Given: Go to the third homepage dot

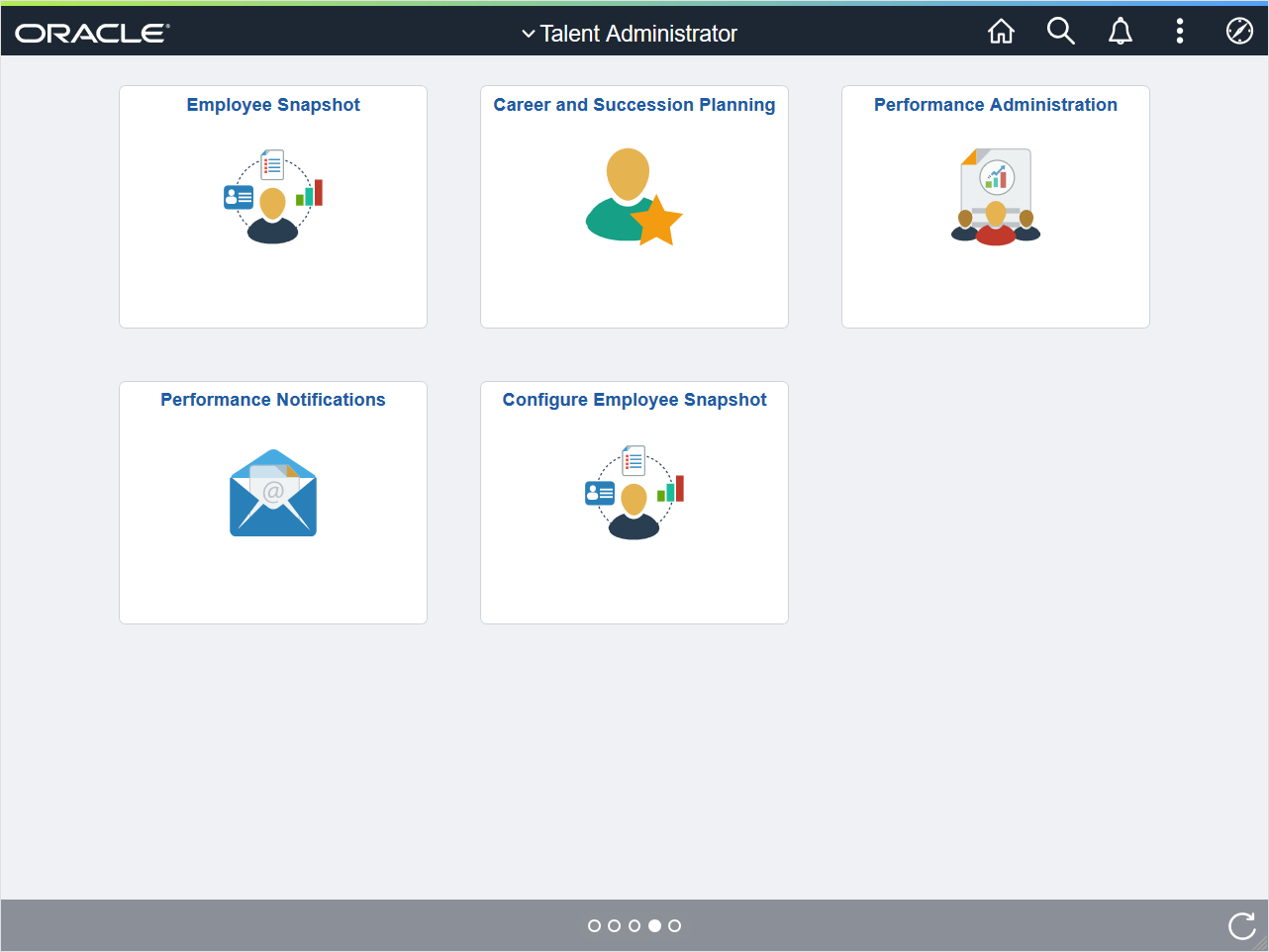Looking at the screenshot, I should point(634,926).
